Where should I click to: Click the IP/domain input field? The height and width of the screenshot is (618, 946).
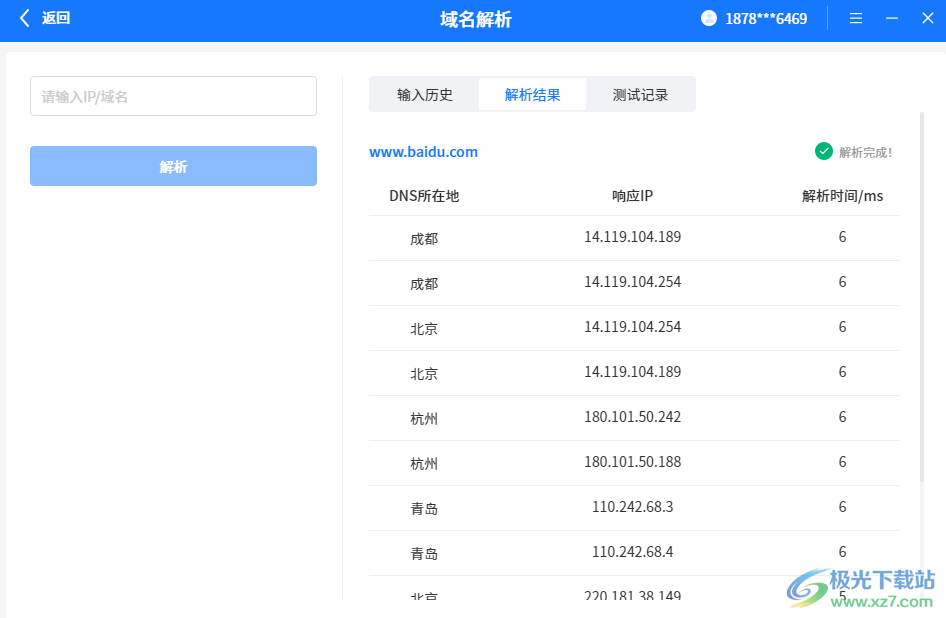[173, 95]
